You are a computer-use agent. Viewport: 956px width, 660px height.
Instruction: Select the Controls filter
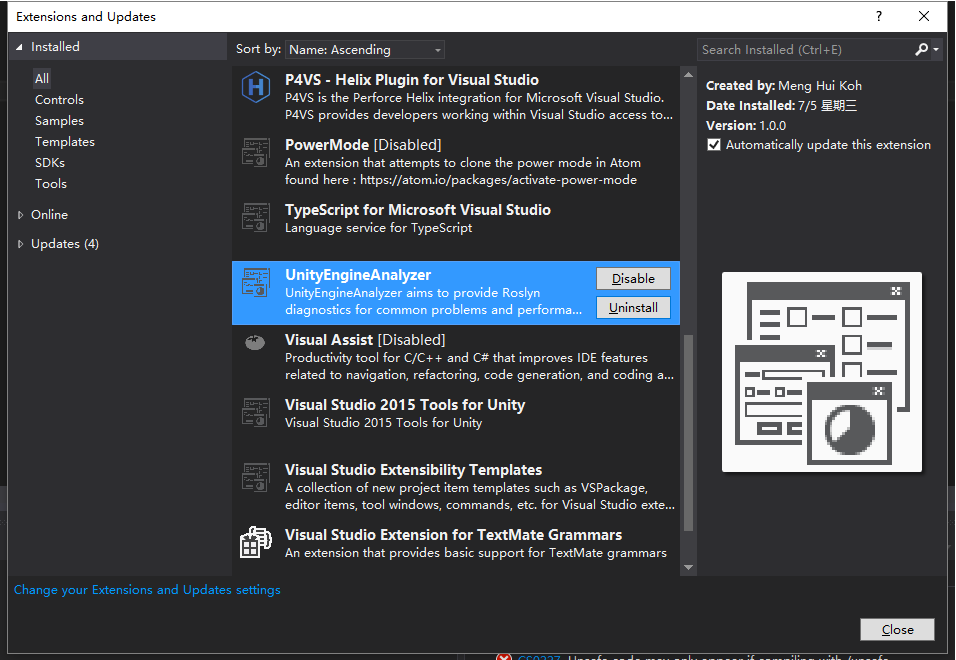tap(59, 99)
